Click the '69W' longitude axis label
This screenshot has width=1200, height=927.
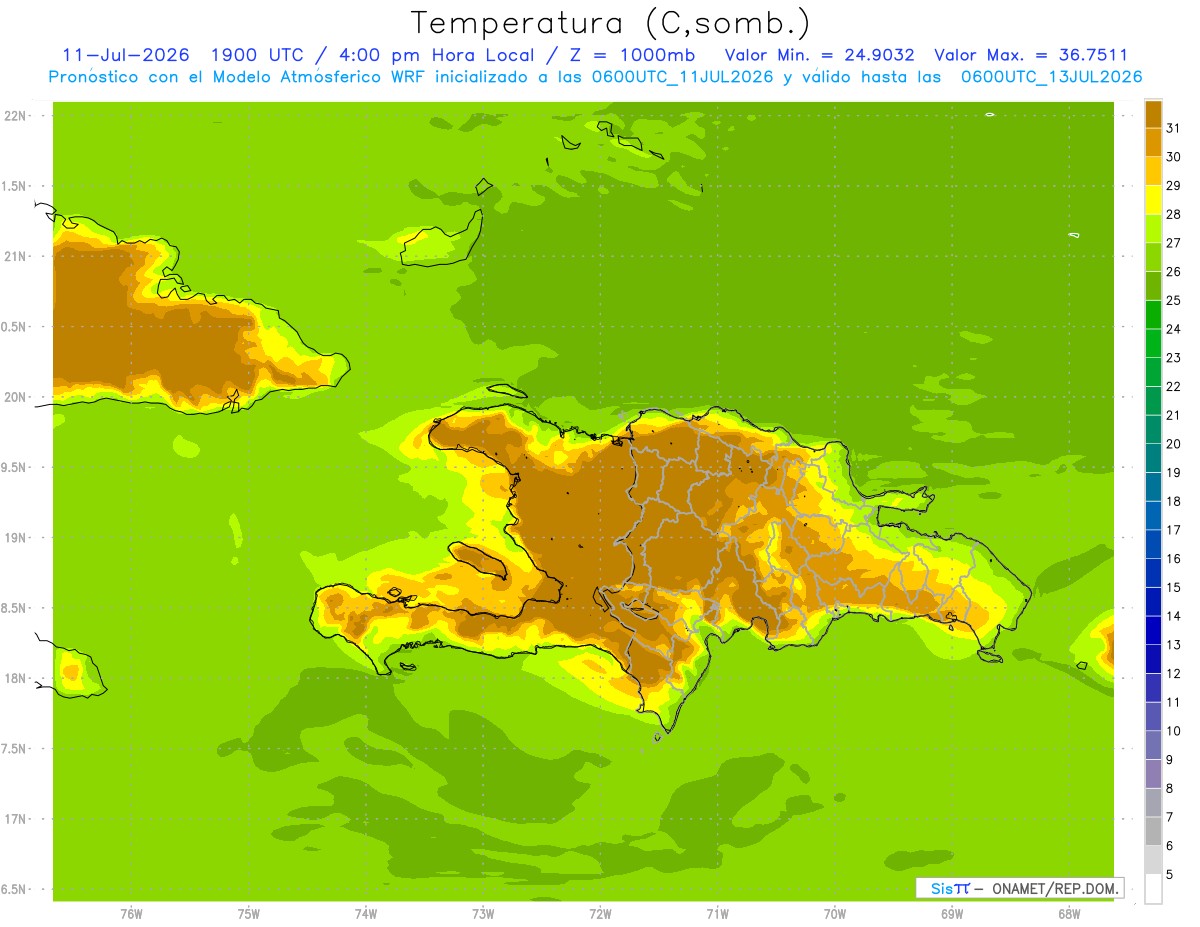coord(952,913)
